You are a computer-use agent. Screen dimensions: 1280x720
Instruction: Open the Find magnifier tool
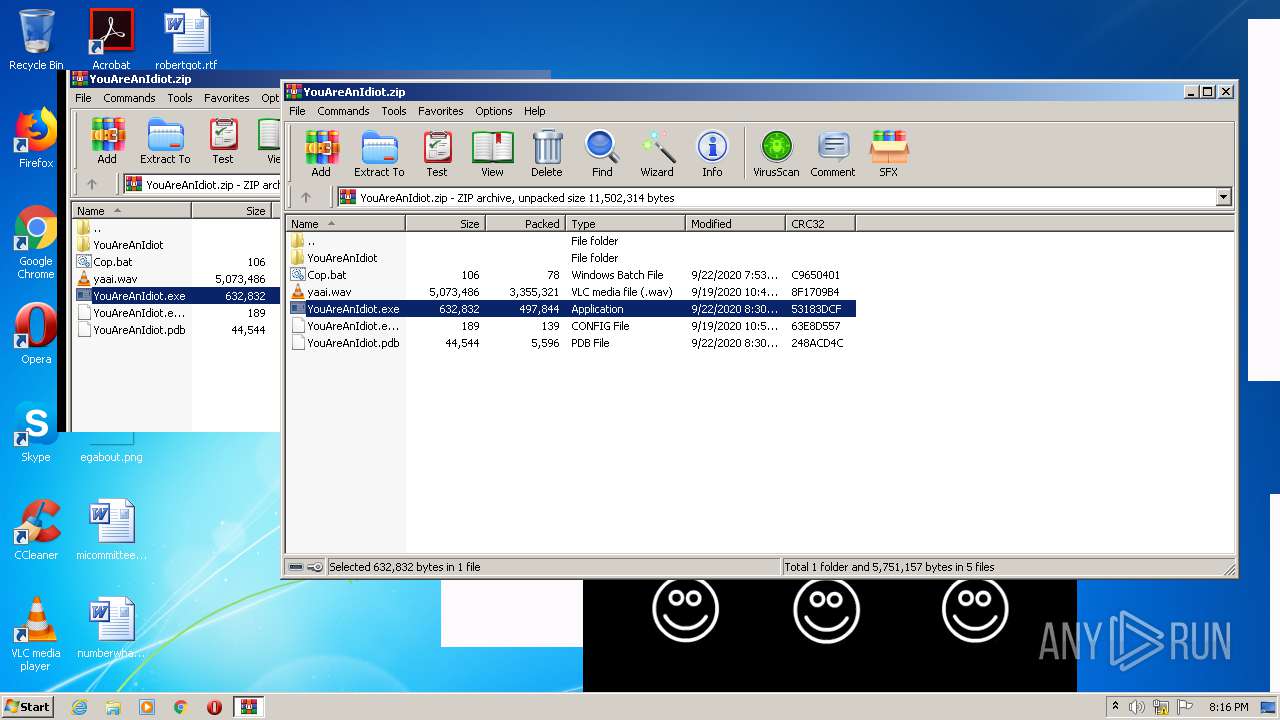(602, 154)
